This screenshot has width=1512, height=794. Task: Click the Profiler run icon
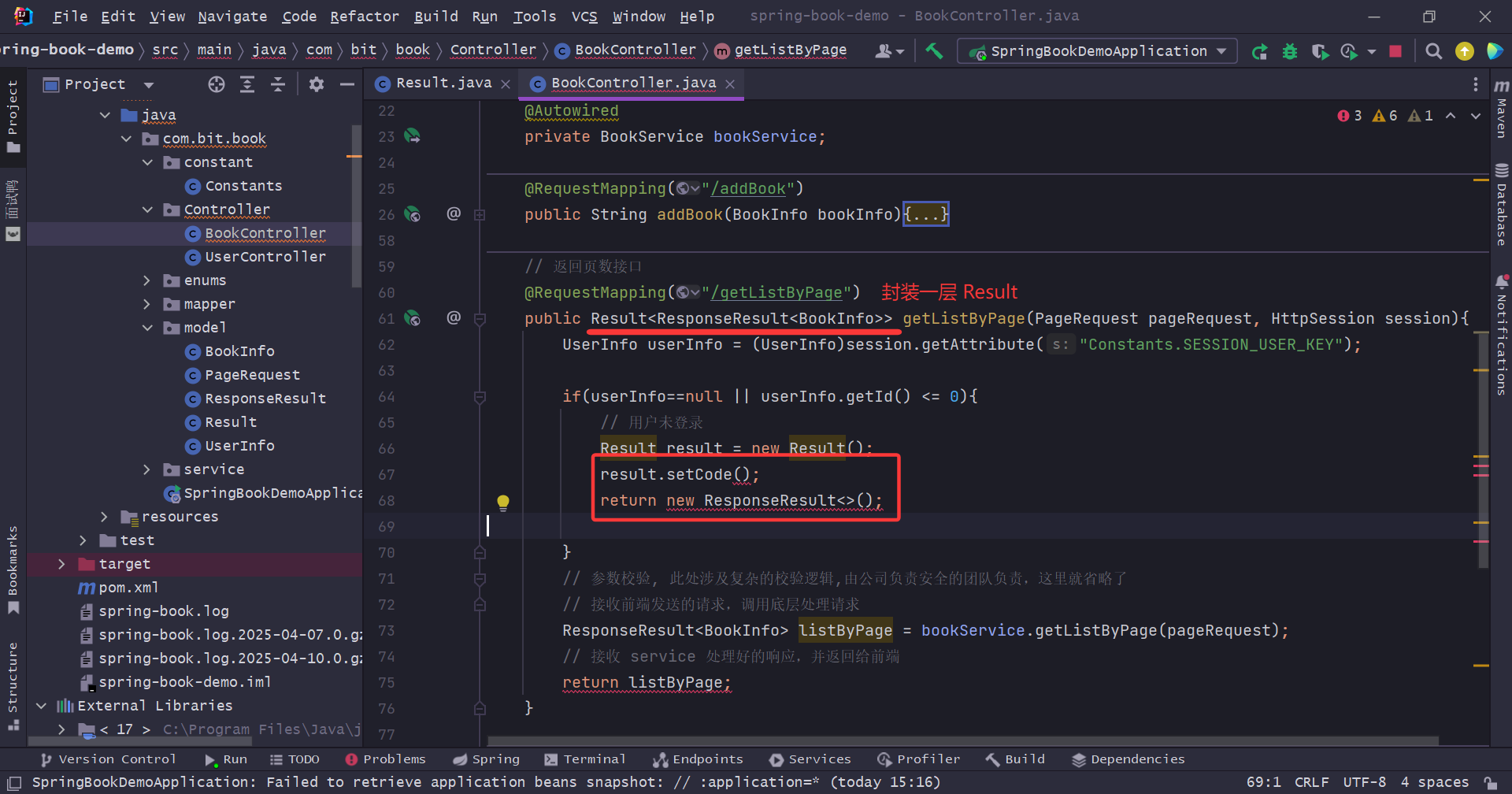(1350, 51)
